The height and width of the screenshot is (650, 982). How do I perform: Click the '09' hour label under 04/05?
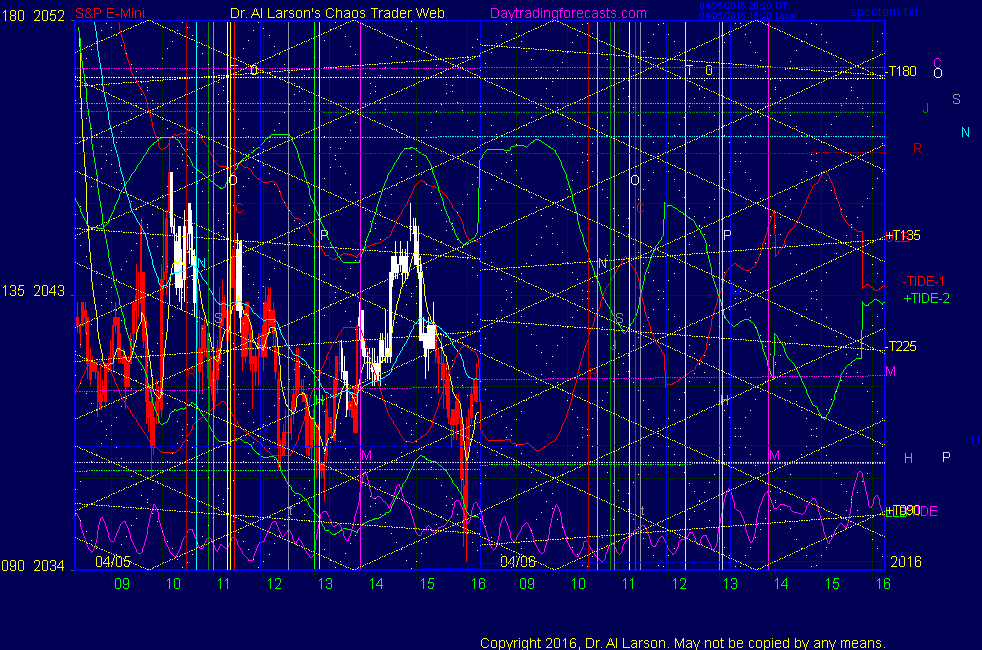point(122,584)
